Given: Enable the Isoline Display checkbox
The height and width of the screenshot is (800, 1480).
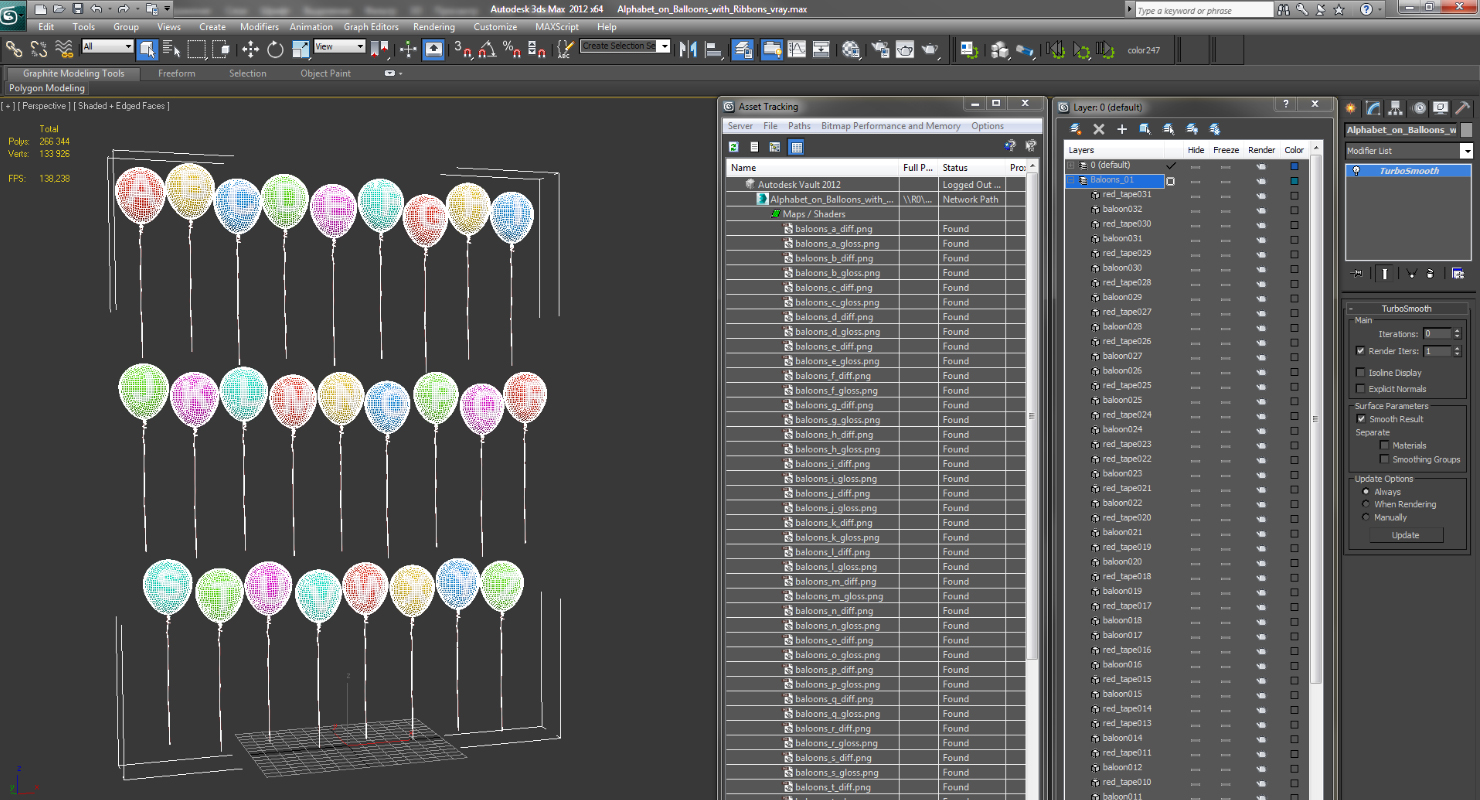Looking at the screenshot, I should coord(1360,373).
